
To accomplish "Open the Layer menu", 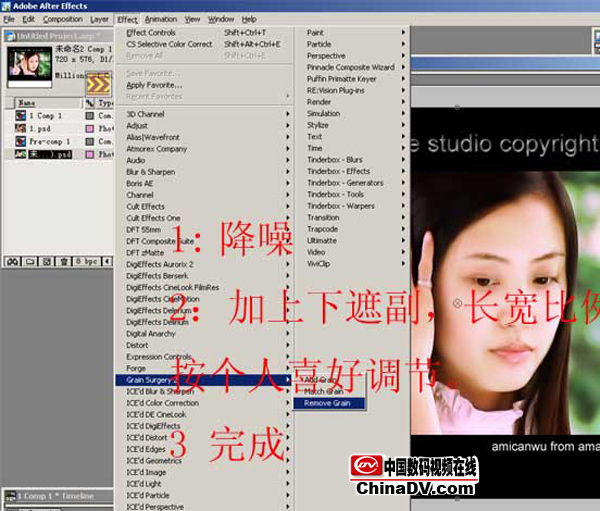I will pyautogui.click(x=99, y=19).
